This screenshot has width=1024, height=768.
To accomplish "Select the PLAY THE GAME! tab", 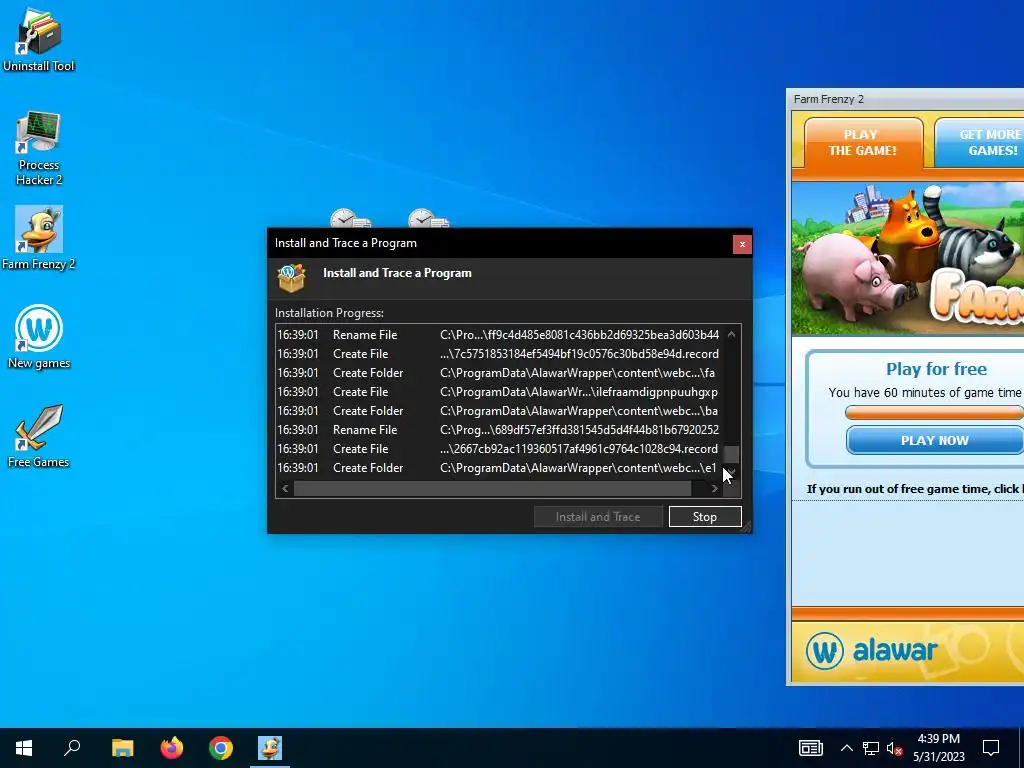I will 863,142.
